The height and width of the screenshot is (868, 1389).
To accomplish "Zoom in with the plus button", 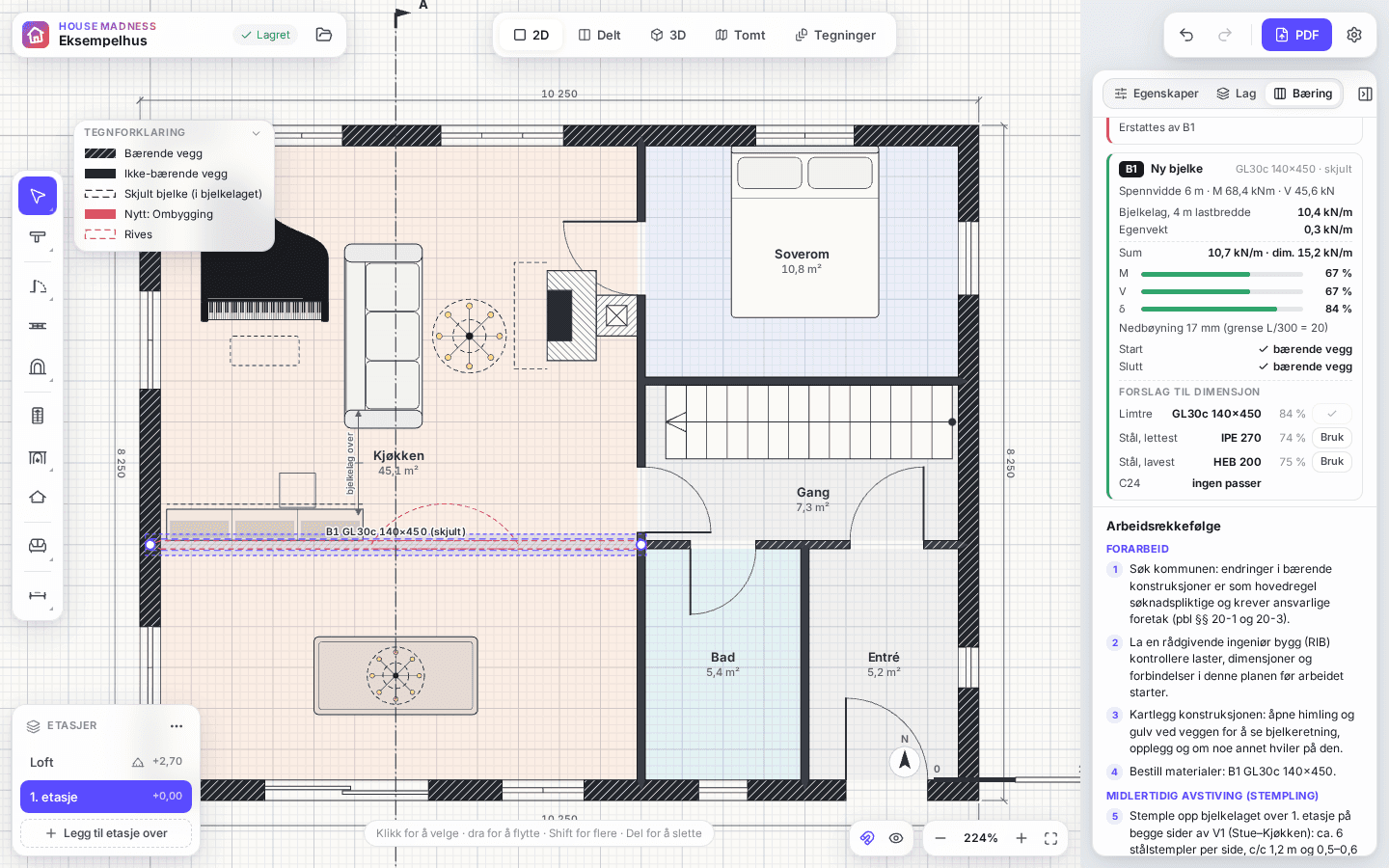I will click(1021, 838).
